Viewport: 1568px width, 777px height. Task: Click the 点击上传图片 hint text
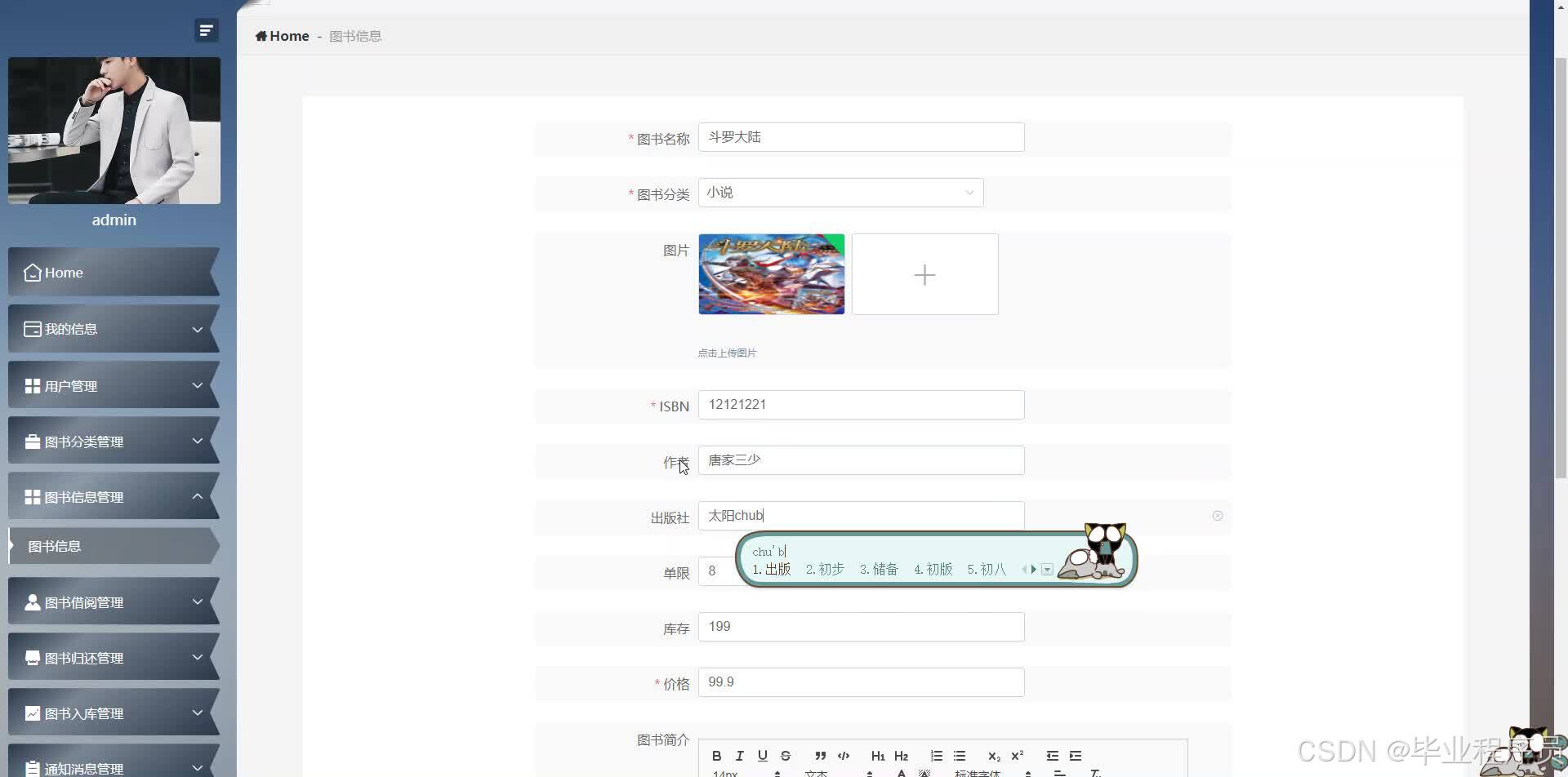(x=727, y=353)
